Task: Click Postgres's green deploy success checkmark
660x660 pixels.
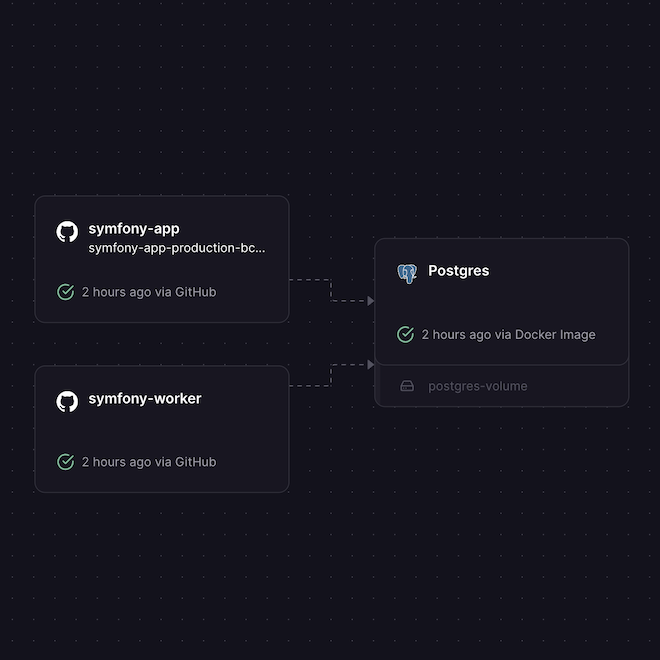Action: click(405, 334)
